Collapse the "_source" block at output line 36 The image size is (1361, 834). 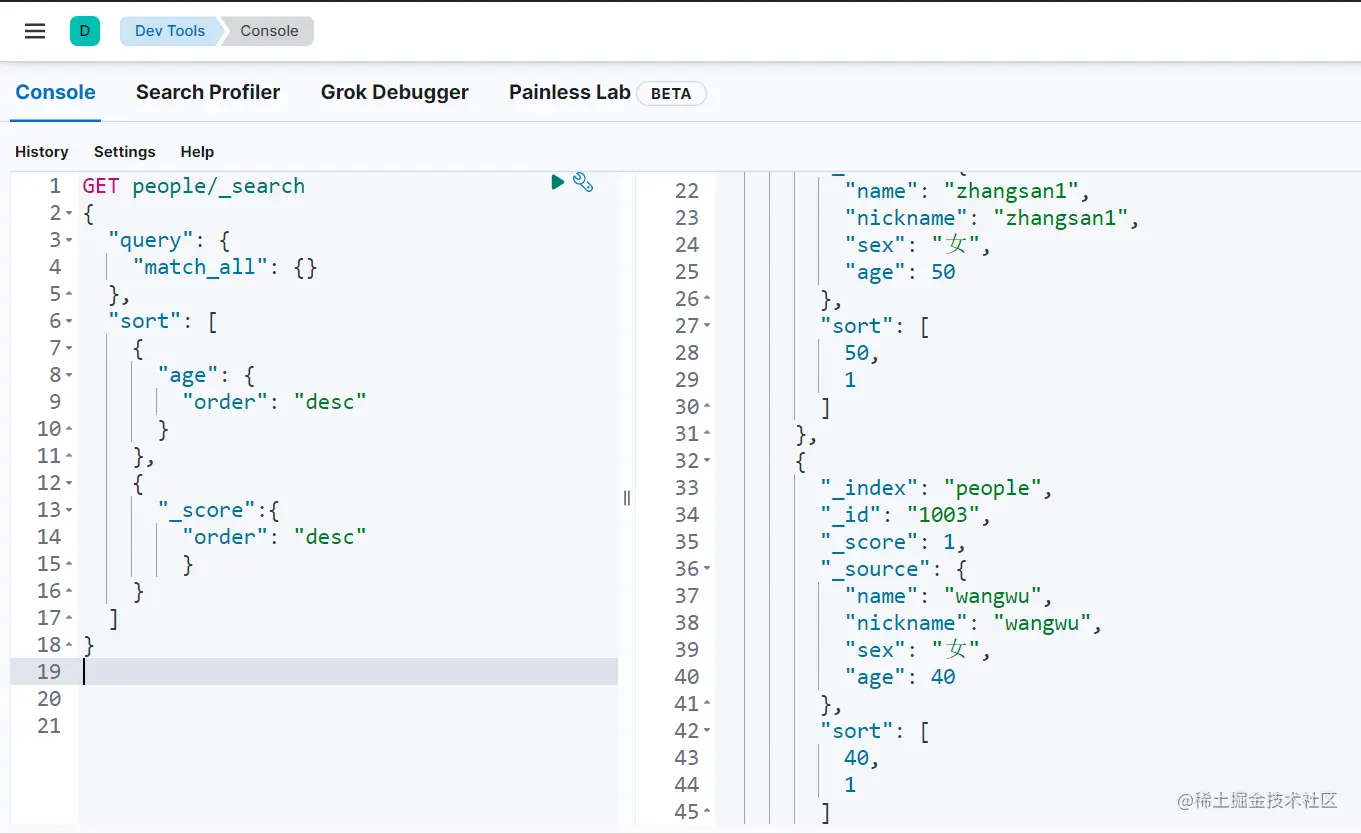click(707, 569)
